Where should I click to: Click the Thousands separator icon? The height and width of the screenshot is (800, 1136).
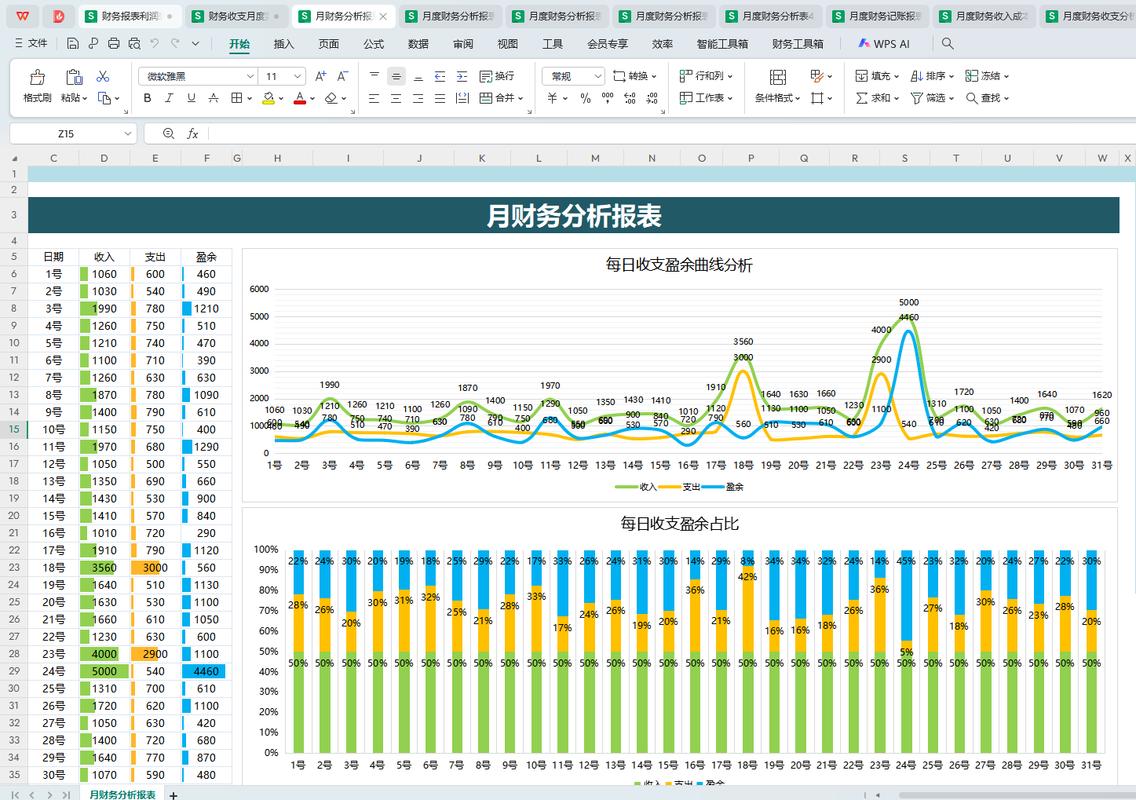[607, 98]
